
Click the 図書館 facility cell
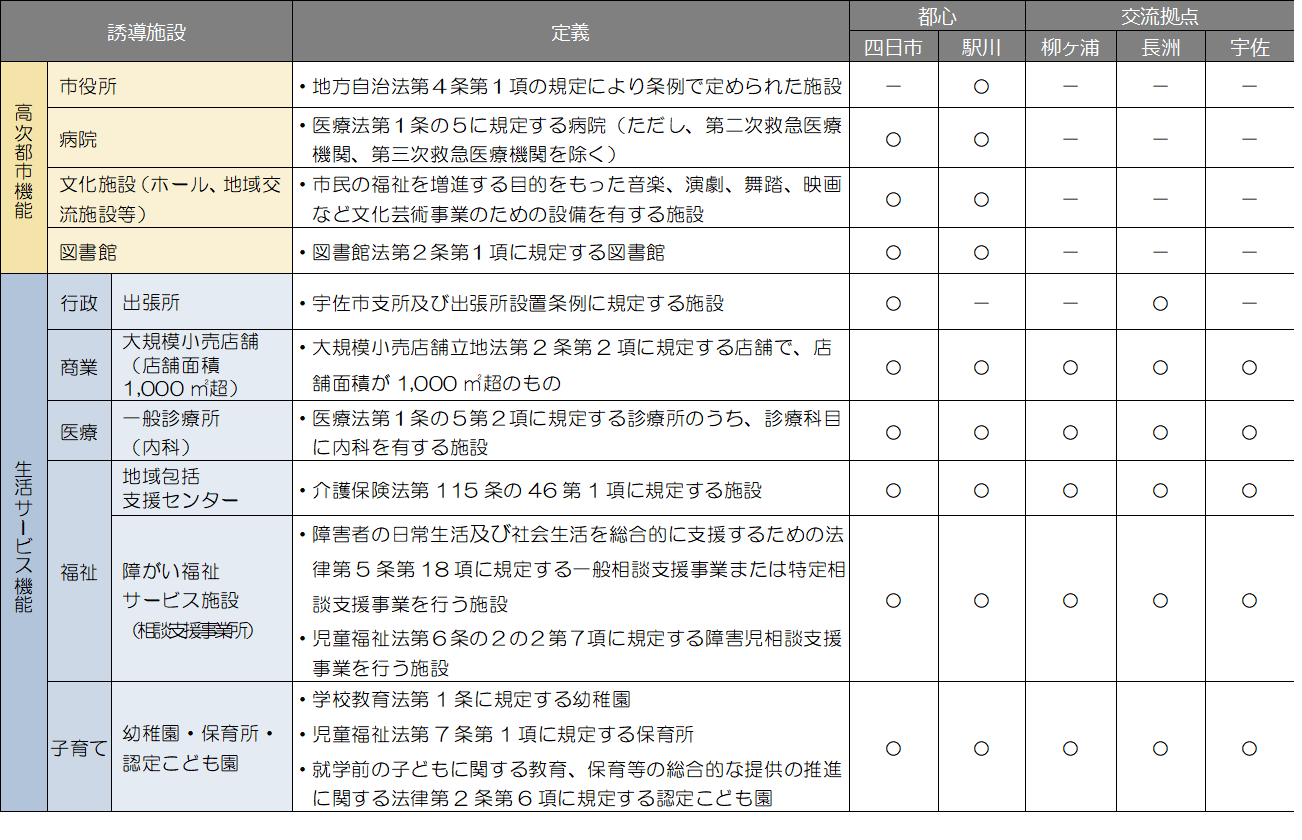click(170, 252)
